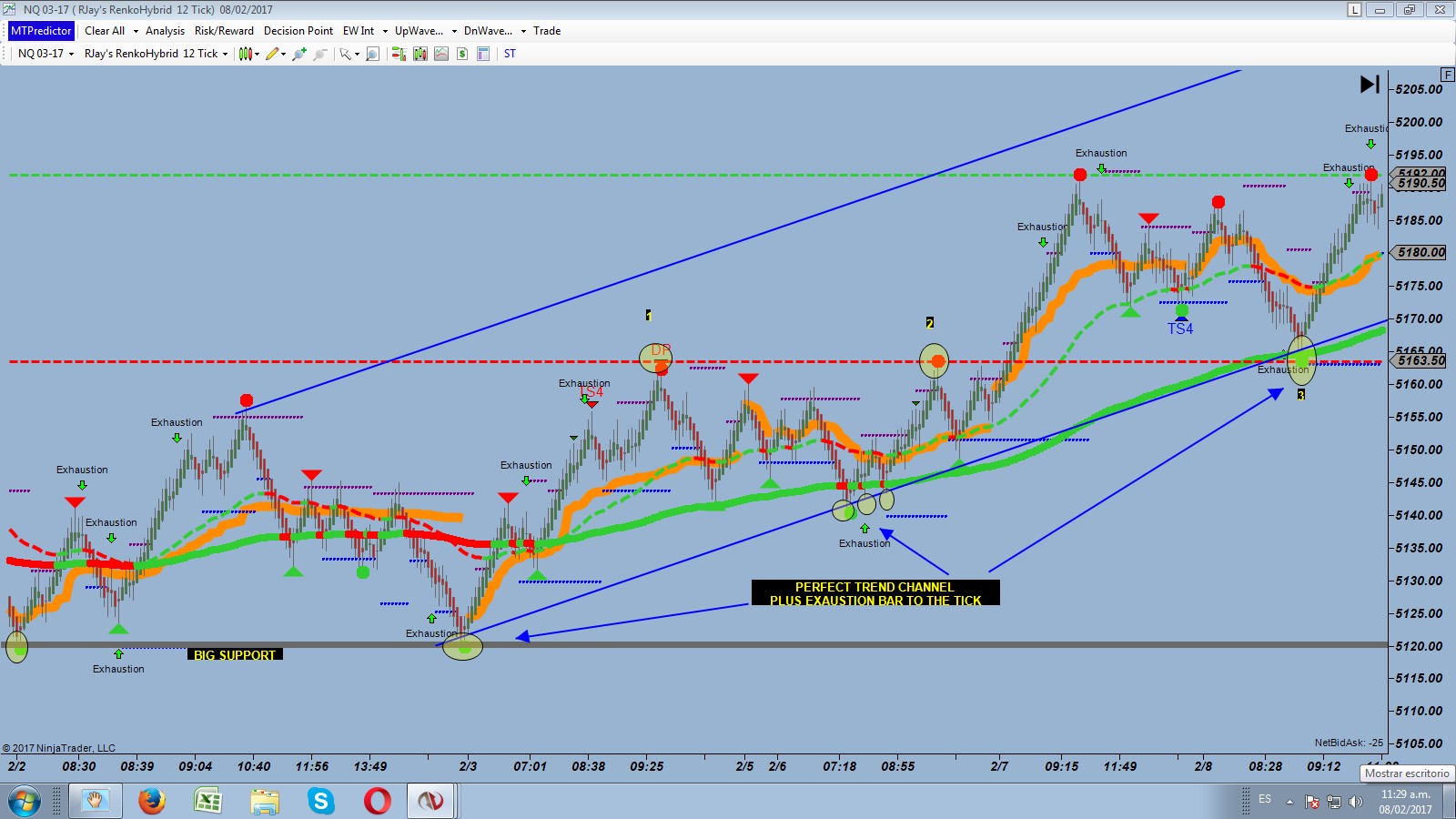
Task: Click the DnWave... menu item
Action: tap(488, 31)
